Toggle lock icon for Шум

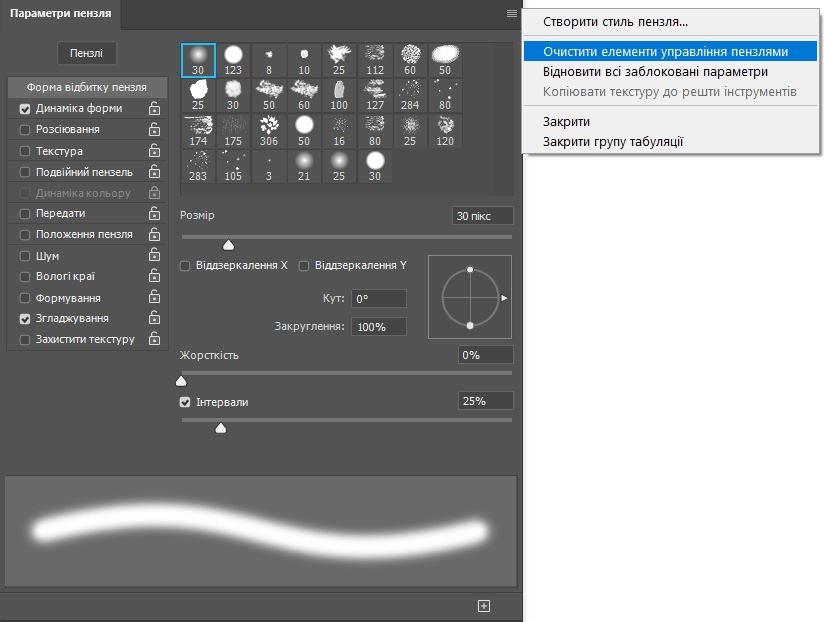154,255
